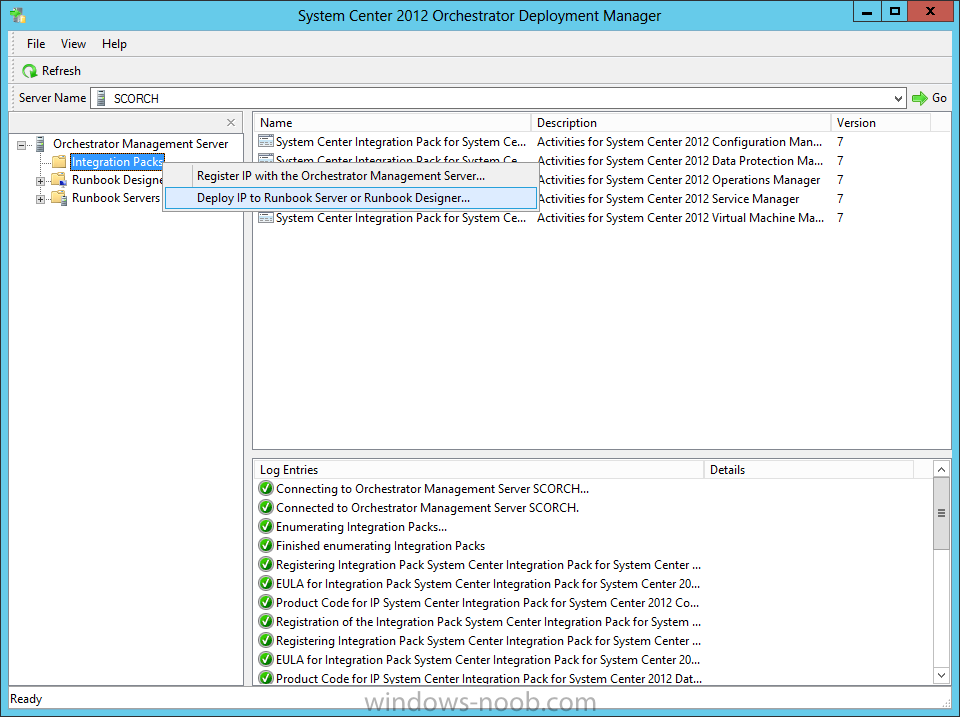This screenshot has height=717, width=960.
Task: Click 'Finished enumerating Integration Packs' log entry
Action: click(380, 546)
